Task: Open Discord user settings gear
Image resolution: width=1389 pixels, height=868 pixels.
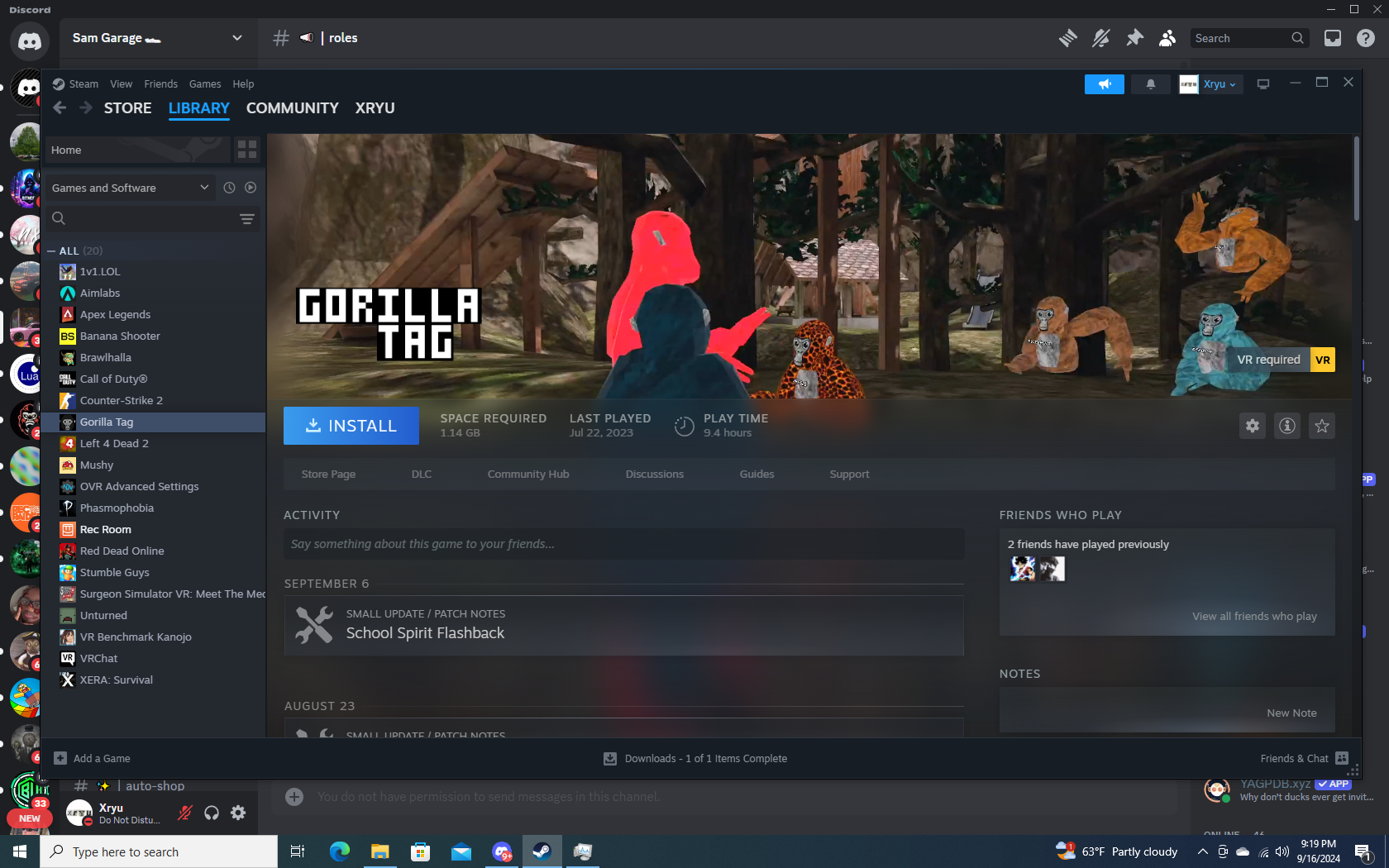Action: 238,813
